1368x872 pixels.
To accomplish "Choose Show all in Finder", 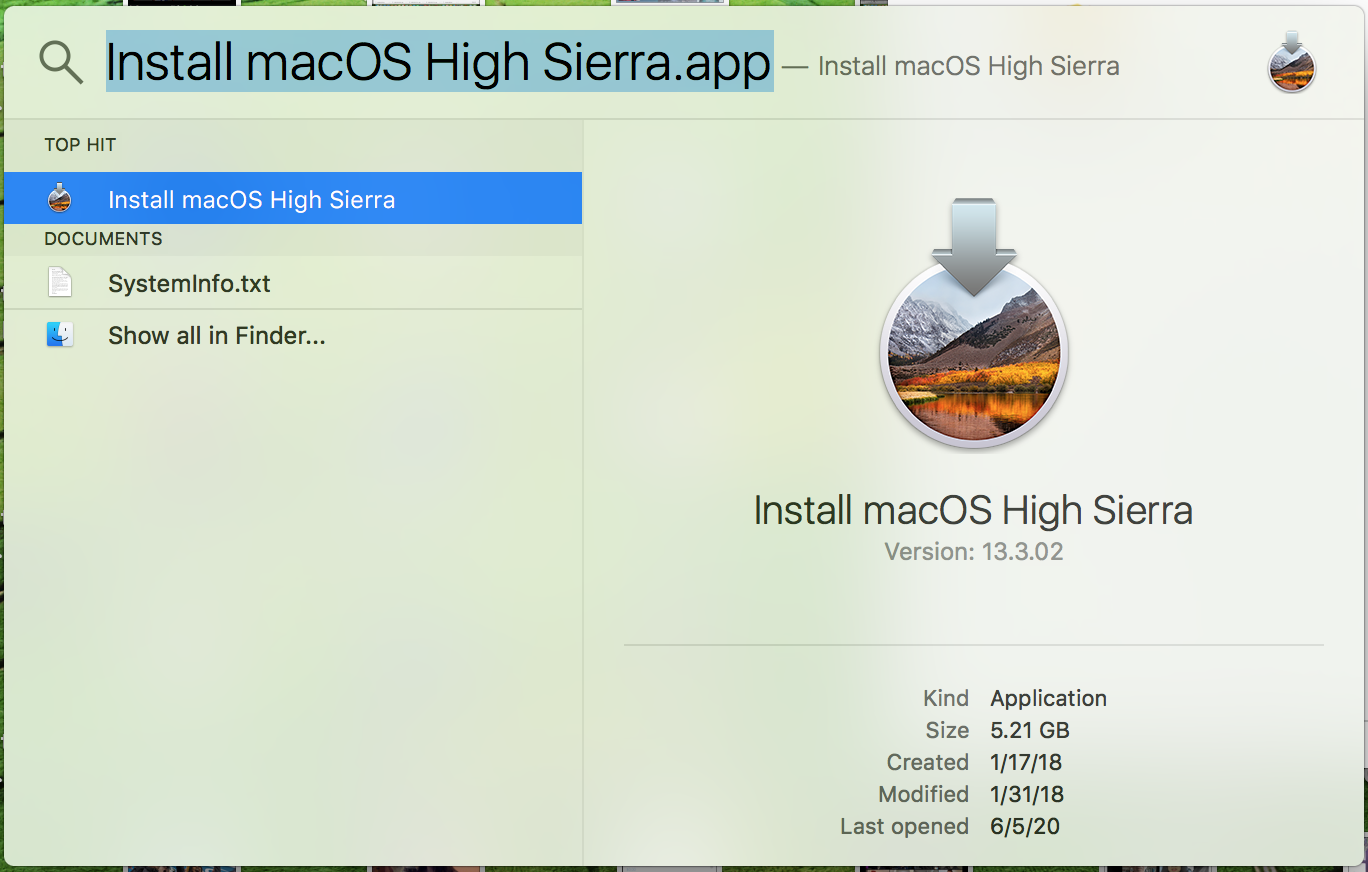I will (293, 335).
